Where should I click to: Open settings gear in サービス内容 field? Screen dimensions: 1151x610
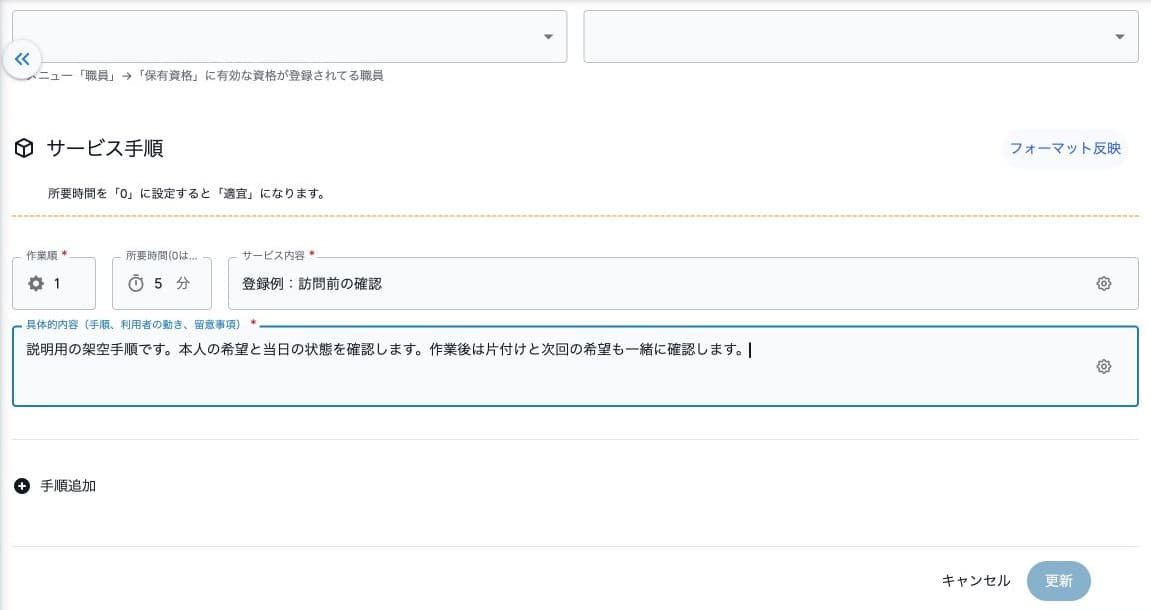pos(1103,283)
